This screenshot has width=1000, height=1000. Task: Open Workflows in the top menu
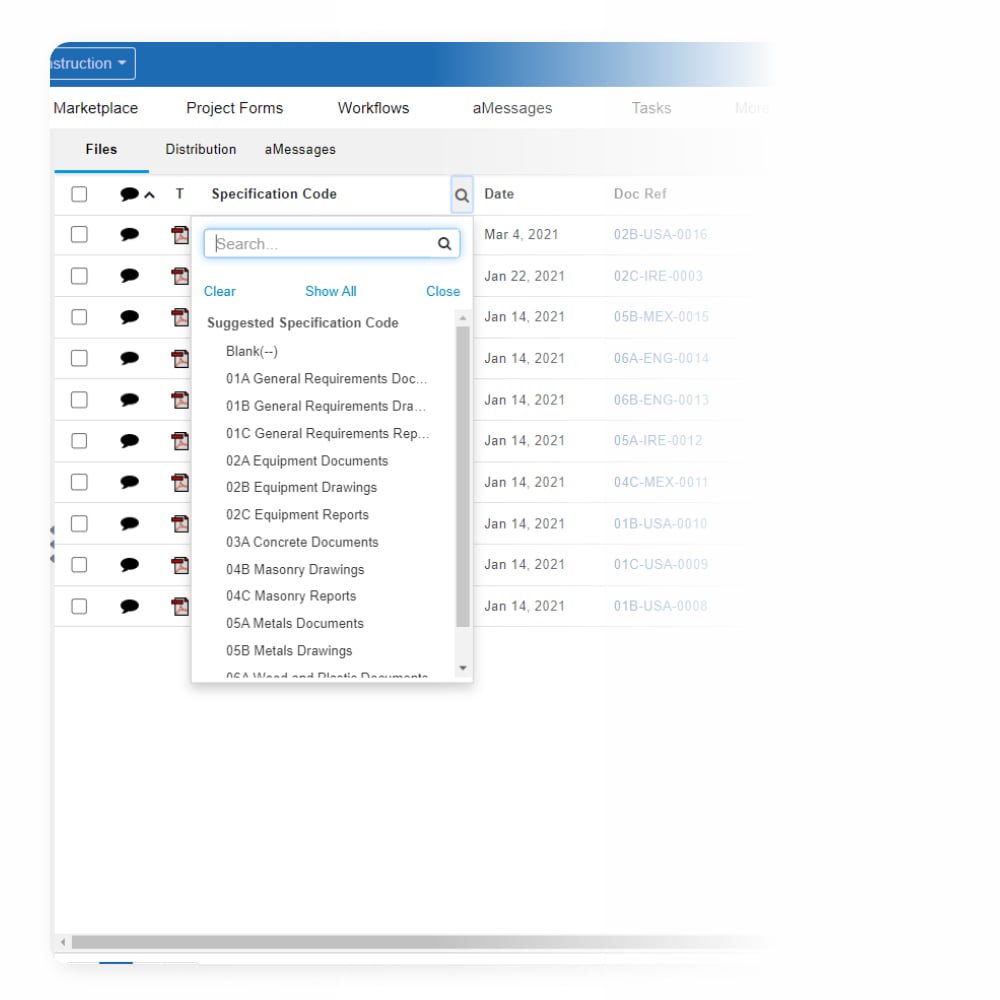tap(373, 108)
